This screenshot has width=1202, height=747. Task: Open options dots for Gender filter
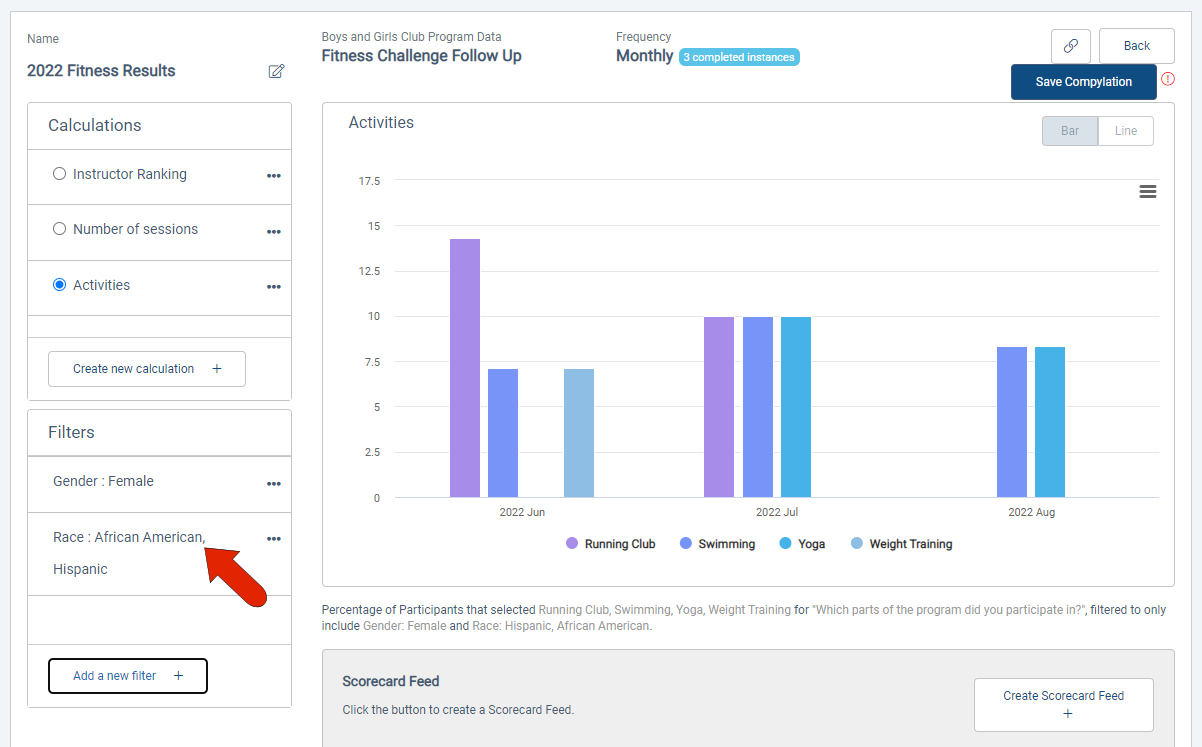[x=274, y=484]
